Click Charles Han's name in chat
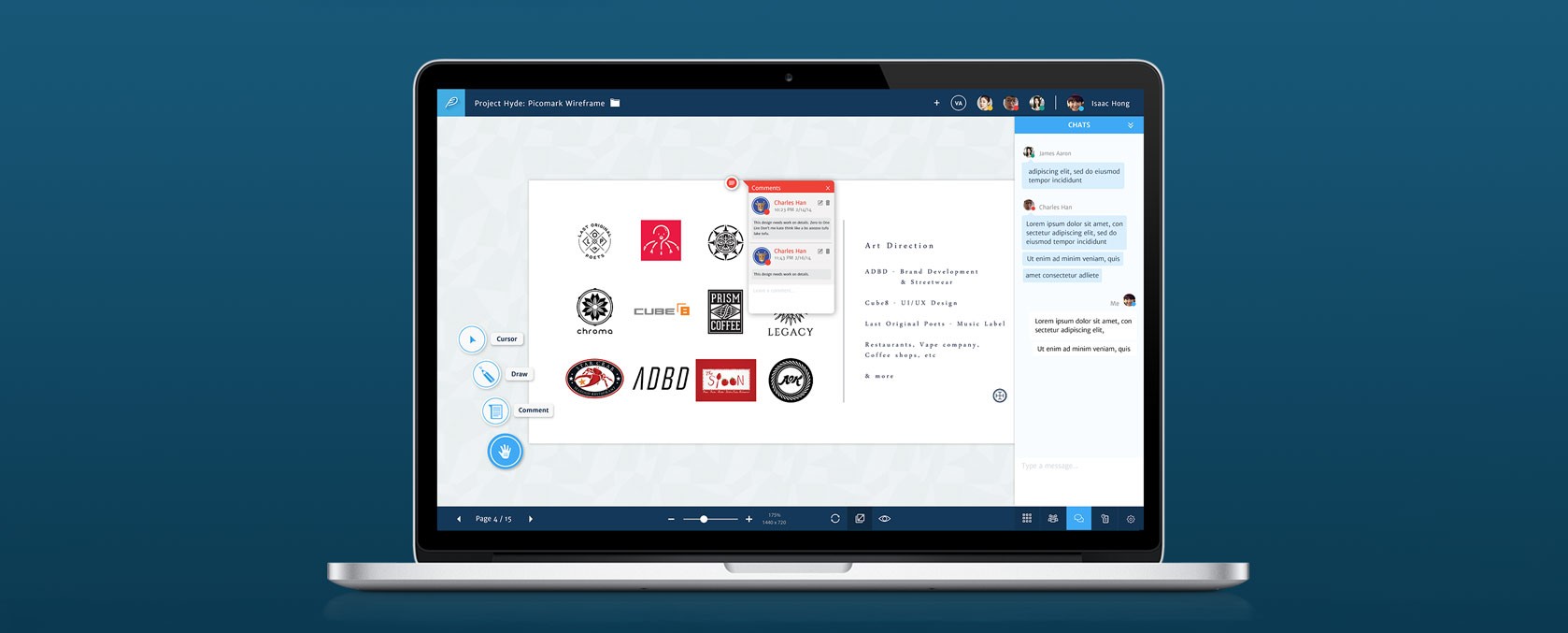The width and height of the screenshot is (1568, 633). click(1055, 208)
